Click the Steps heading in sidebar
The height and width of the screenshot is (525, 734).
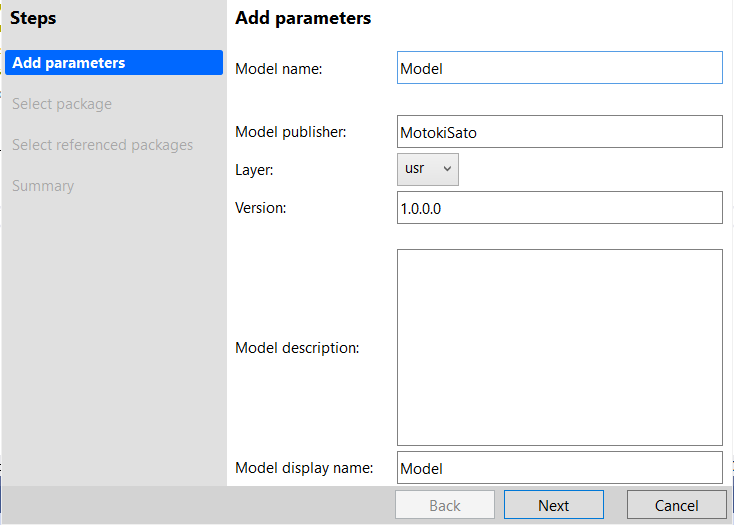pyautogui.click(x=33, y=18)
